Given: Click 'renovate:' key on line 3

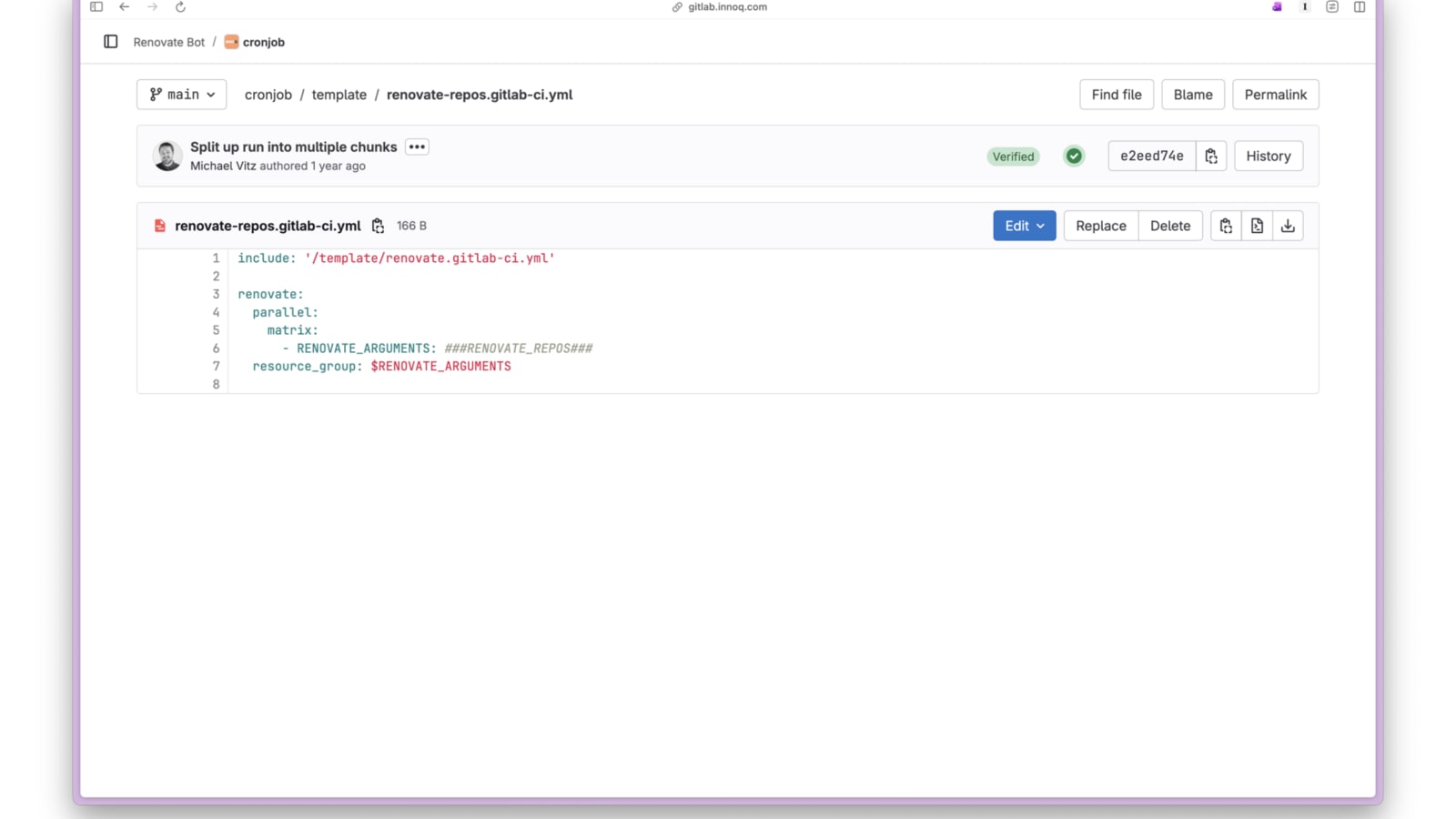Looking at the screenshot, I should coord(270,295).
